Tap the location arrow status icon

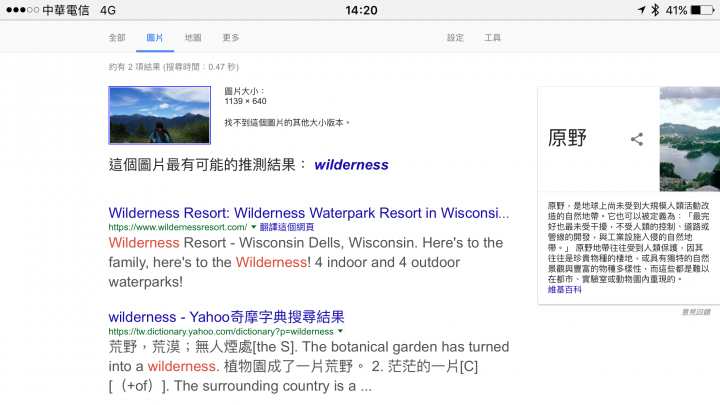(641, 10)
